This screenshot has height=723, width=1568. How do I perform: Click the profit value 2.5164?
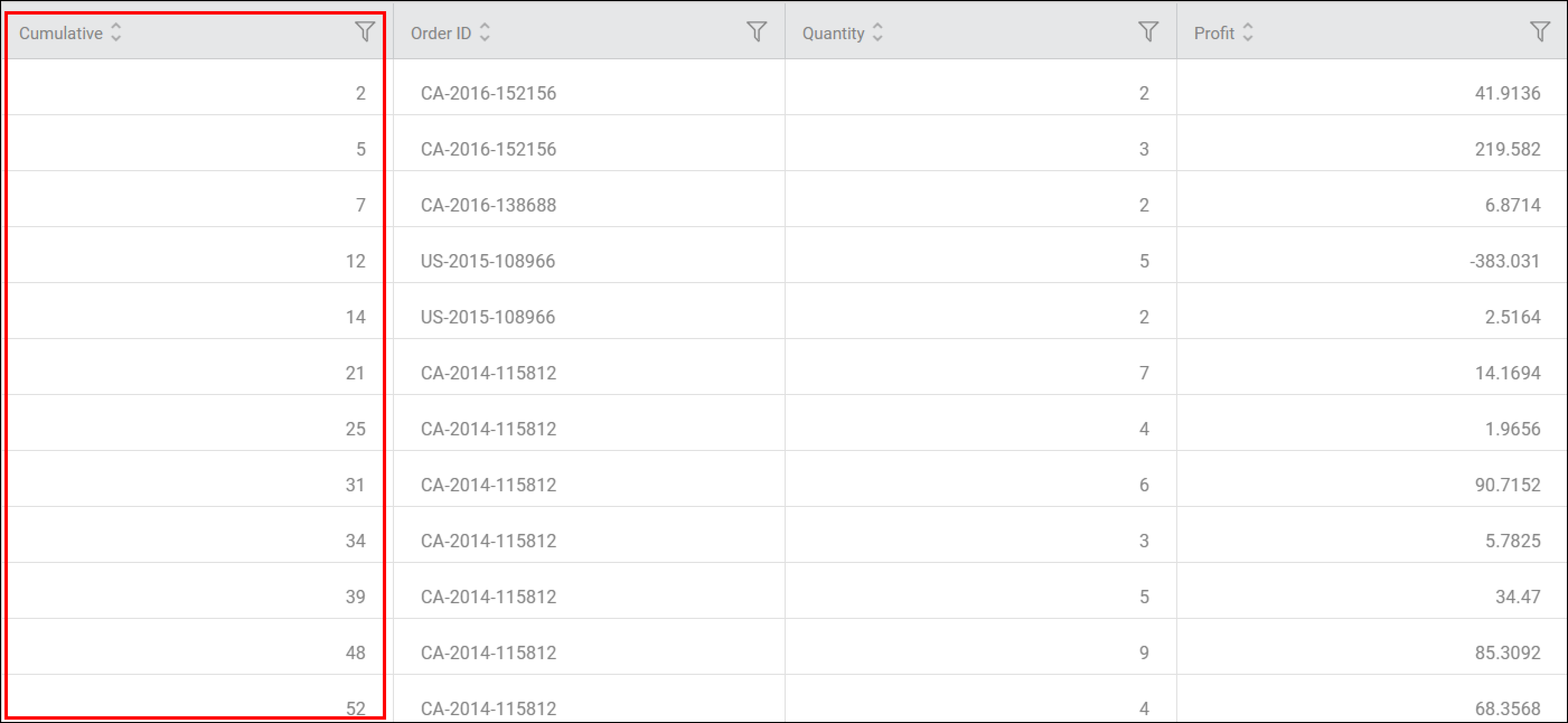coord(1513,317)
